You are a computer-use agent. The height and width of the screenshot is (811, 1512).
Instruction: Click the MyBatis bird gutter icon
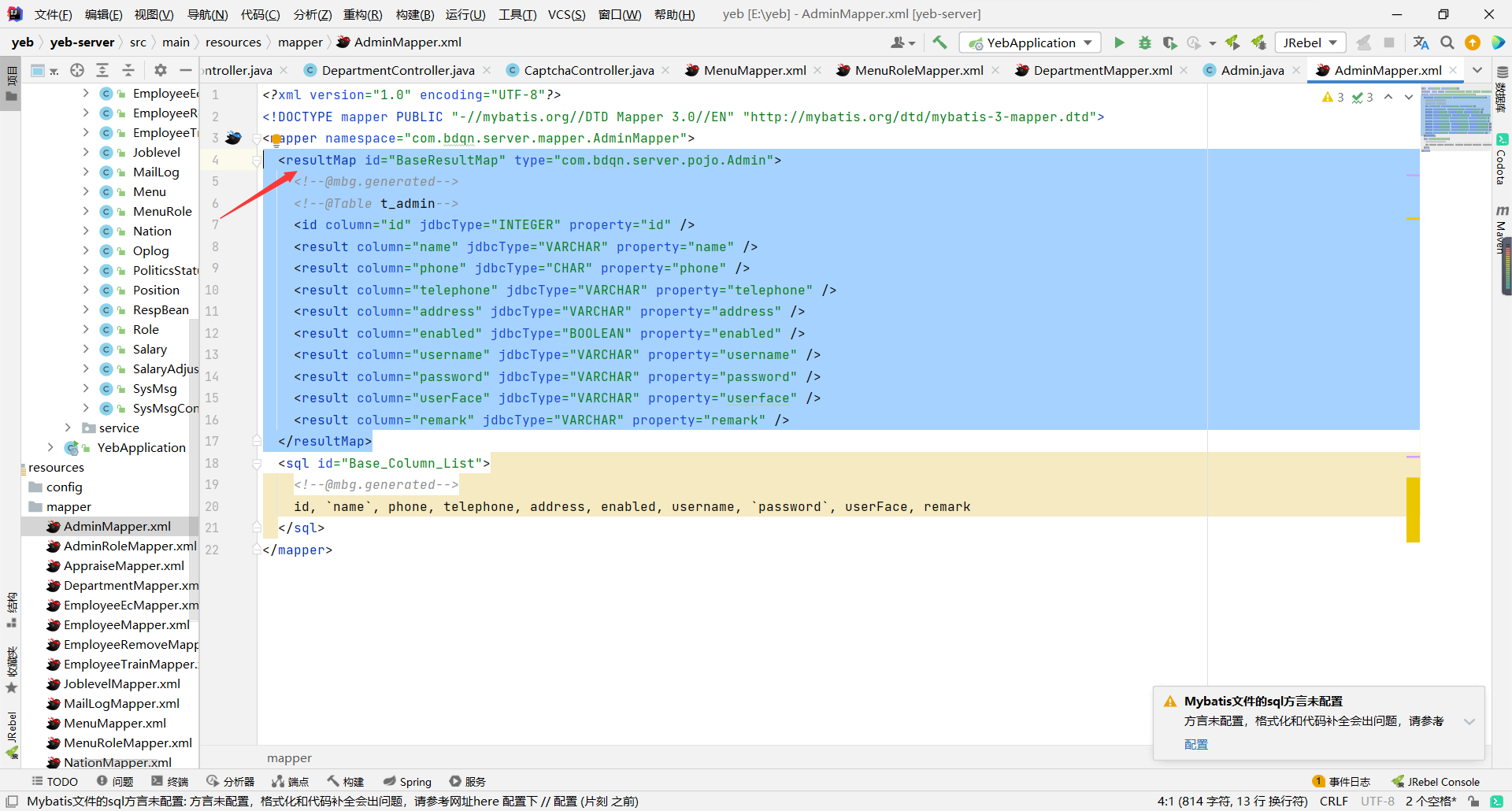(x=233, y=138)
